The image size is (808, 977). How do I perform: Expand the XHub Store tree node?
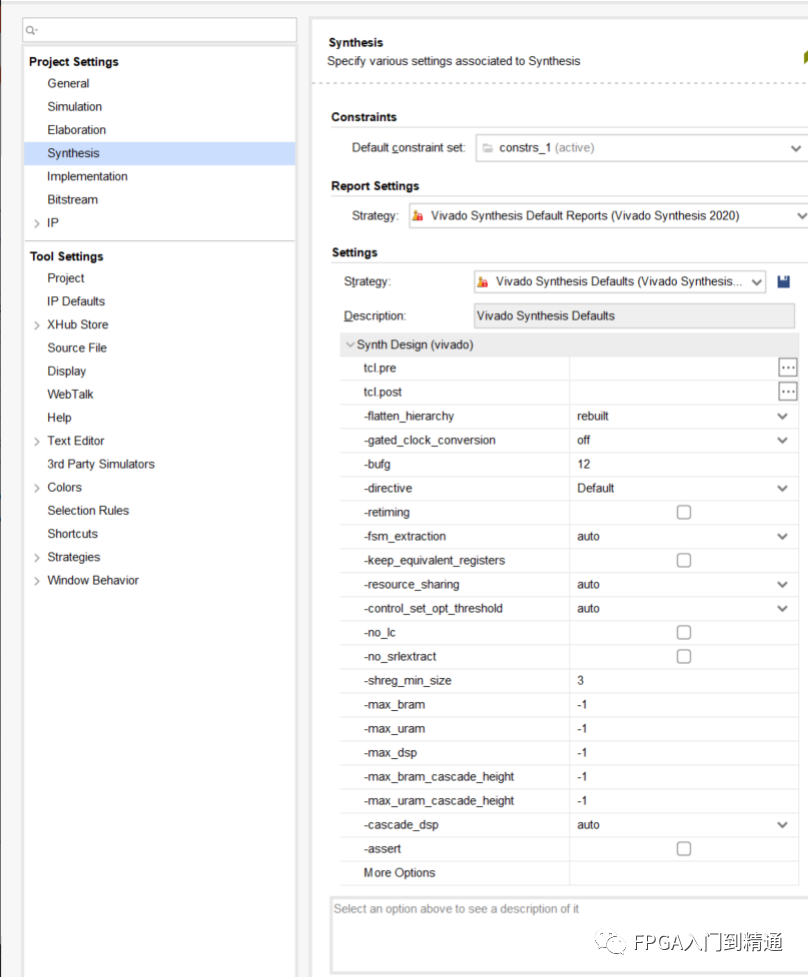(37, 325)
